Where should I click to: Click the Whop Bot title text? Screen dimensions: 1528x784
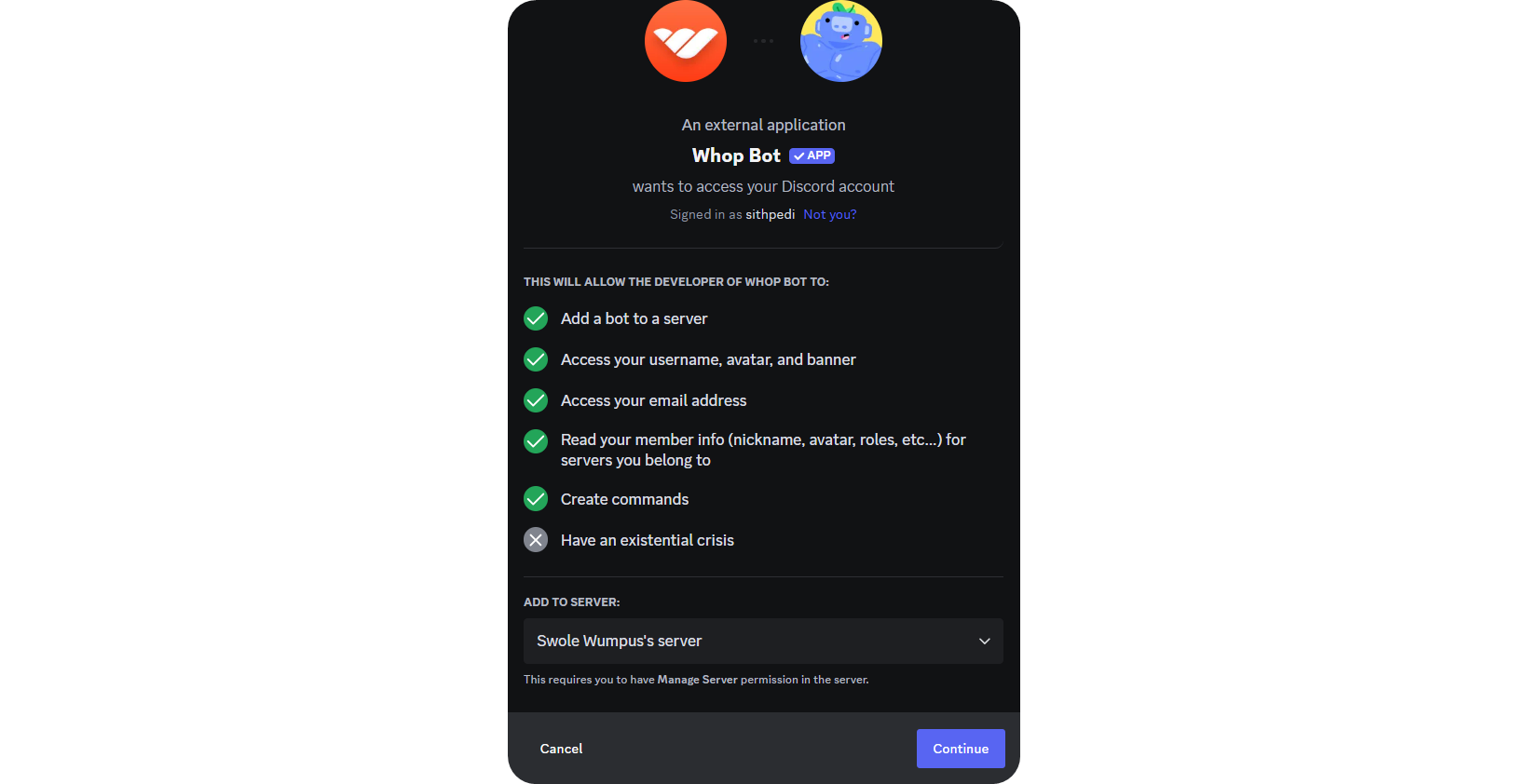click(736, 155)
